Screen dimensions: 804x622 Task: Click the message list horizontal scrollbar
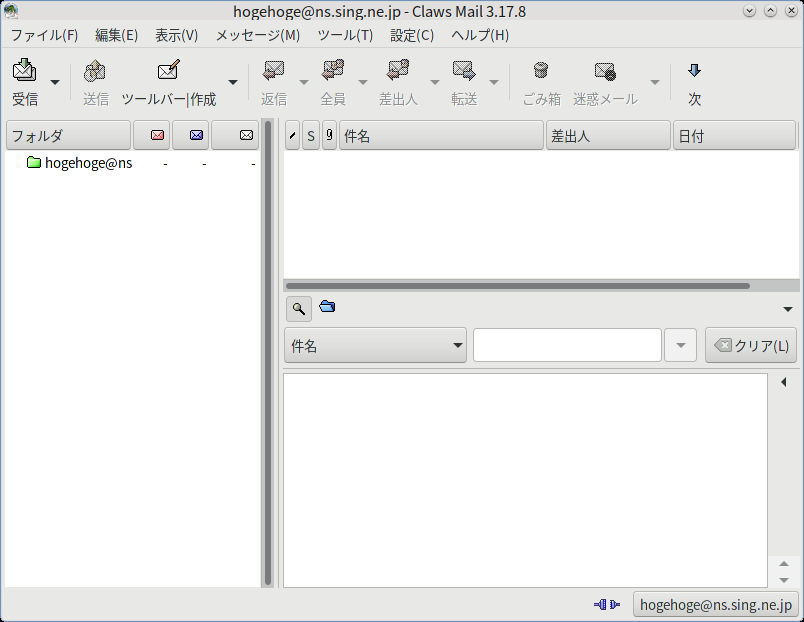(x=518, y=286)
